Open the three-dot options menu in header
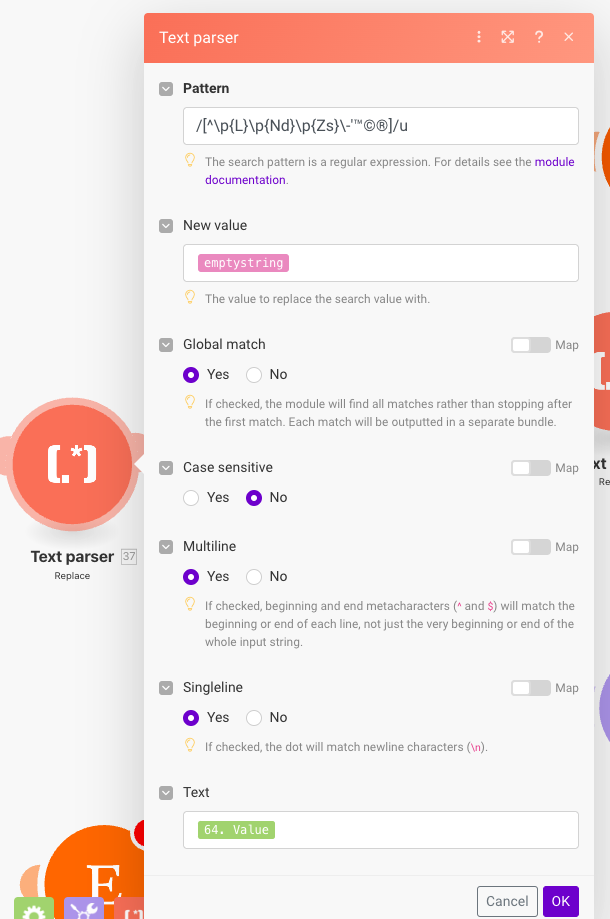The image size is (610, 919). point(479,37)
